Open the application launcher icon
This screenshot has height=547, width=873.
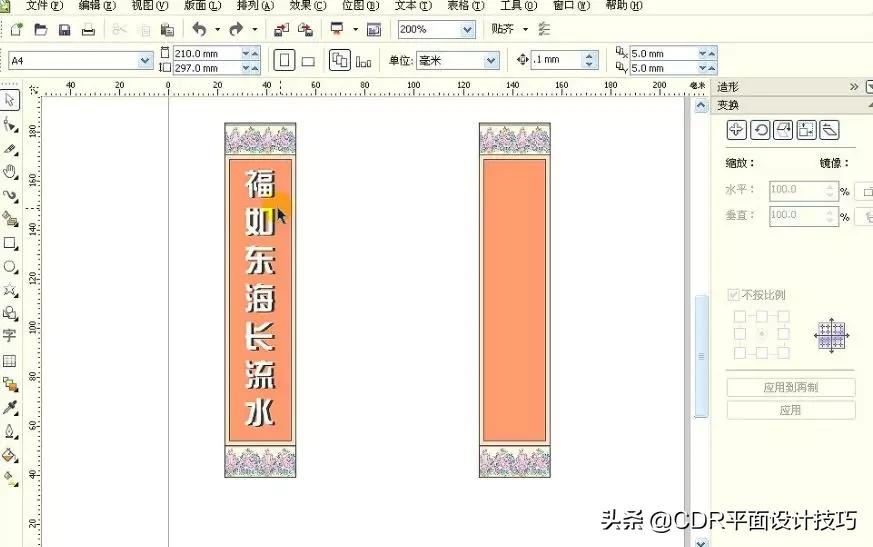click(337, 29)
